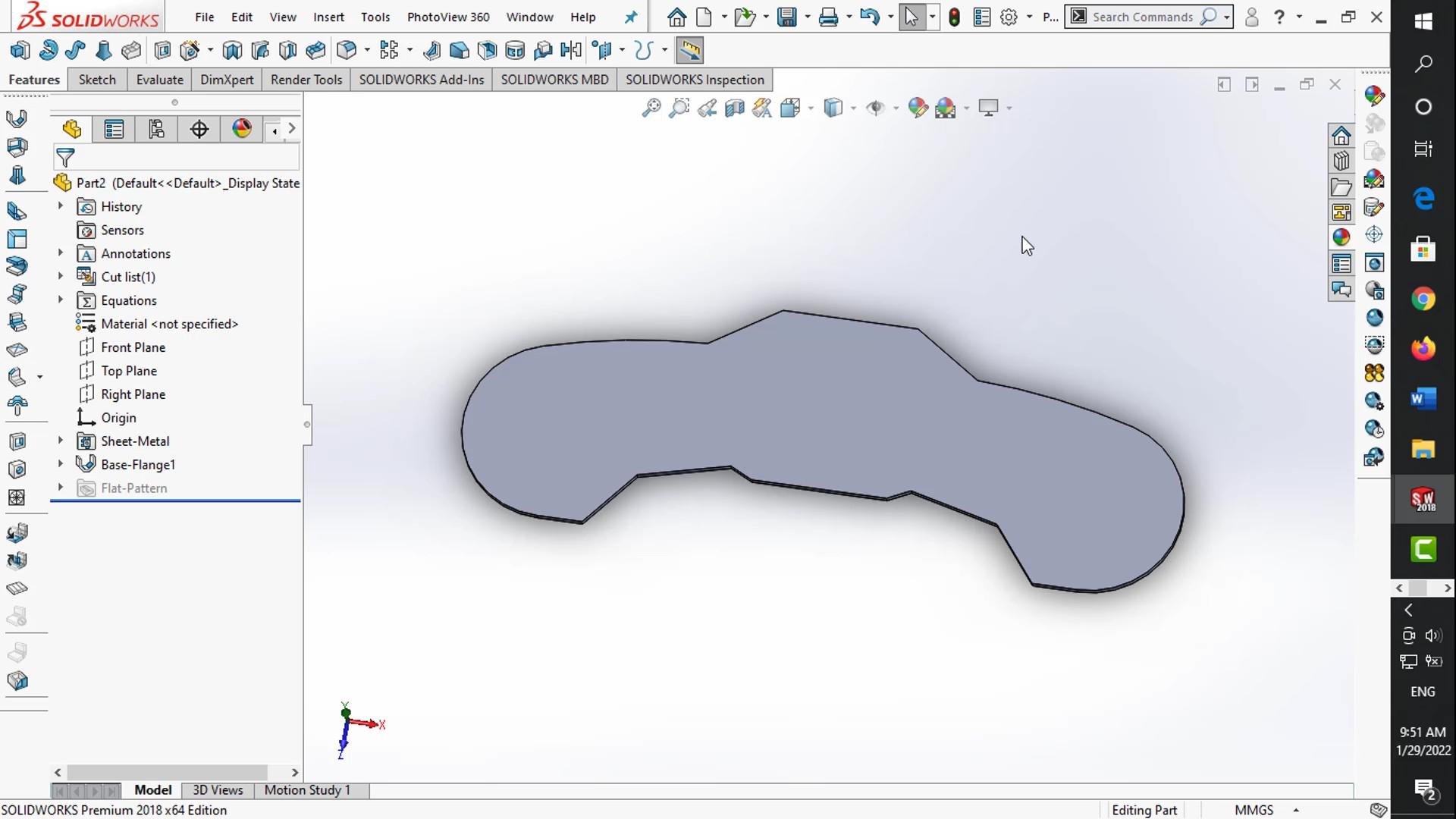Screen dimensions: 1456x819
Task: Switch to the DisplayManager color ball tab
Action: pyautogui.click(x=242, y=129)
